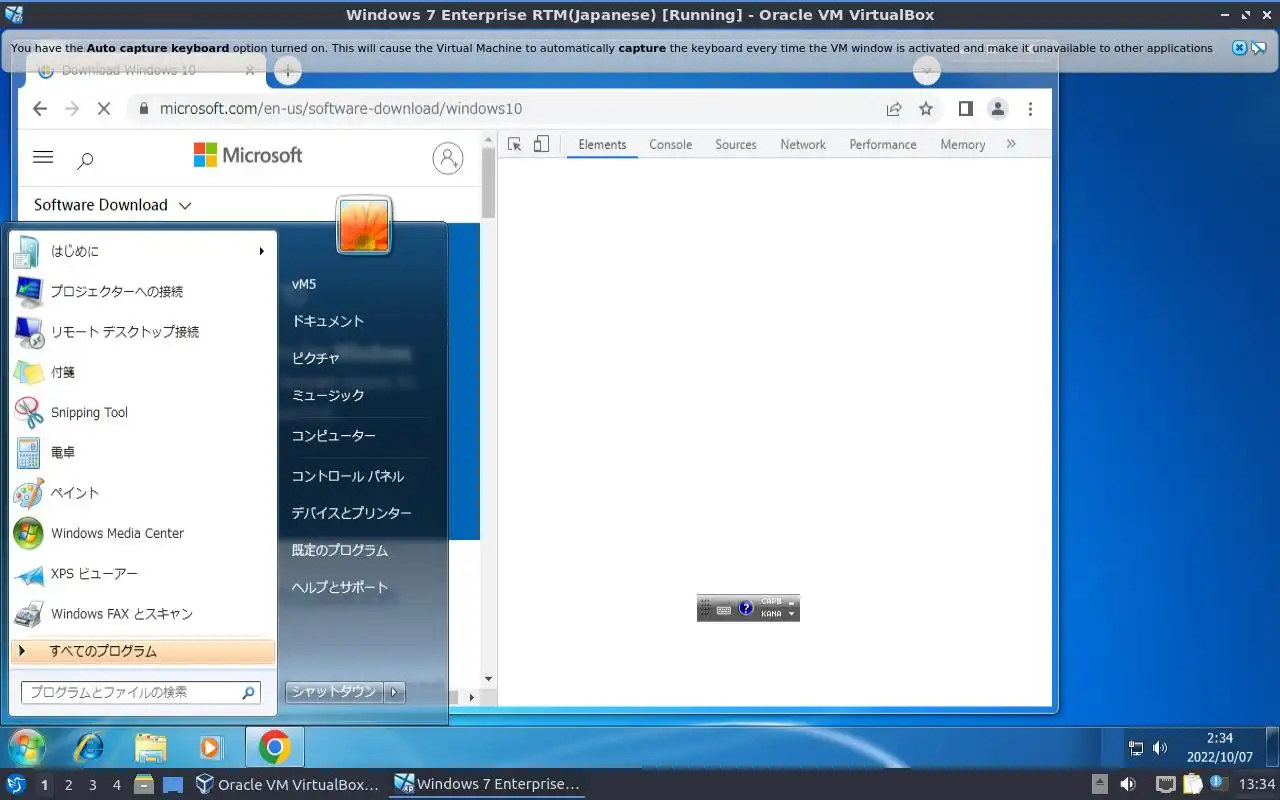Click the Windows 7 volume tray icon
This screenshot has width=1280, height=800.
tap(1160, 747)
